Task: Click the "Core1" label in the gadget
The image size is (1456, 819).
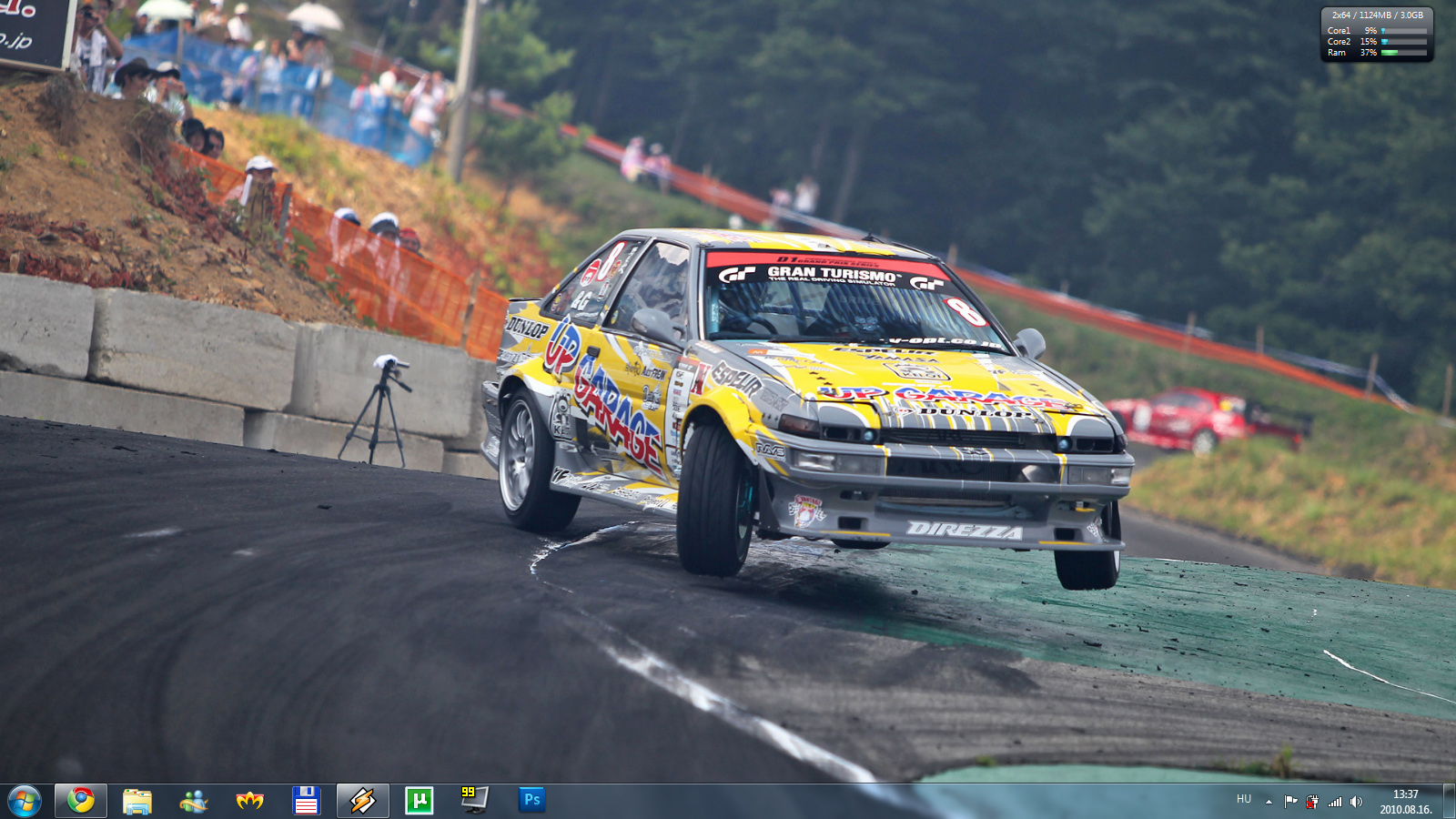Action: click(1339, 31)
